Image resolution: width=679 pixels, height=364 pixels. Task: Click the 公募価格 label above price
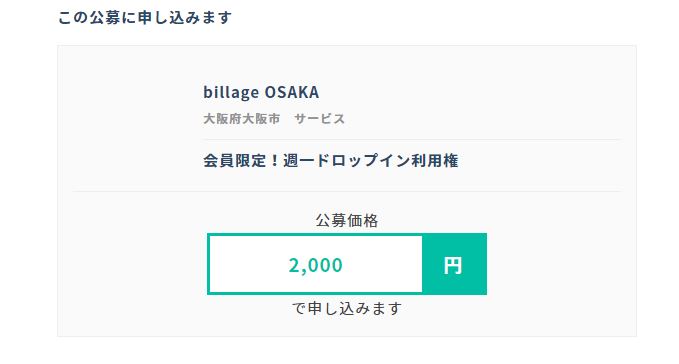pyautogui.click(x=347, y=221)
